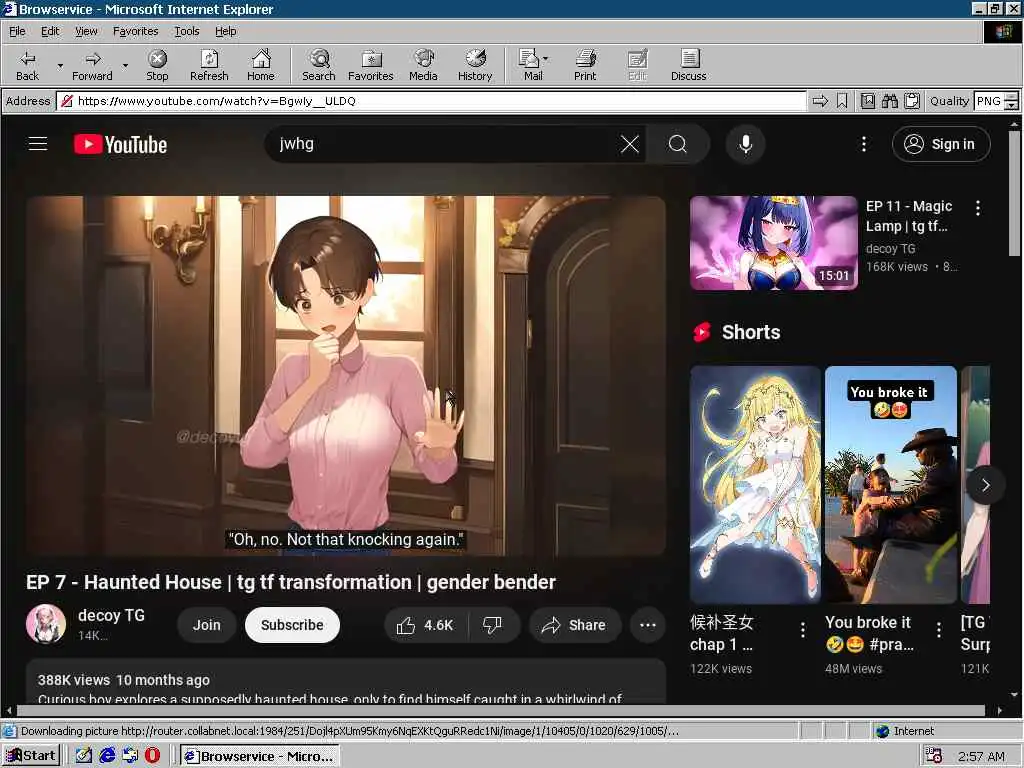Click the Haunted House video player
This screenshot has width=1024, height=768.
click(x=346, y=376)
